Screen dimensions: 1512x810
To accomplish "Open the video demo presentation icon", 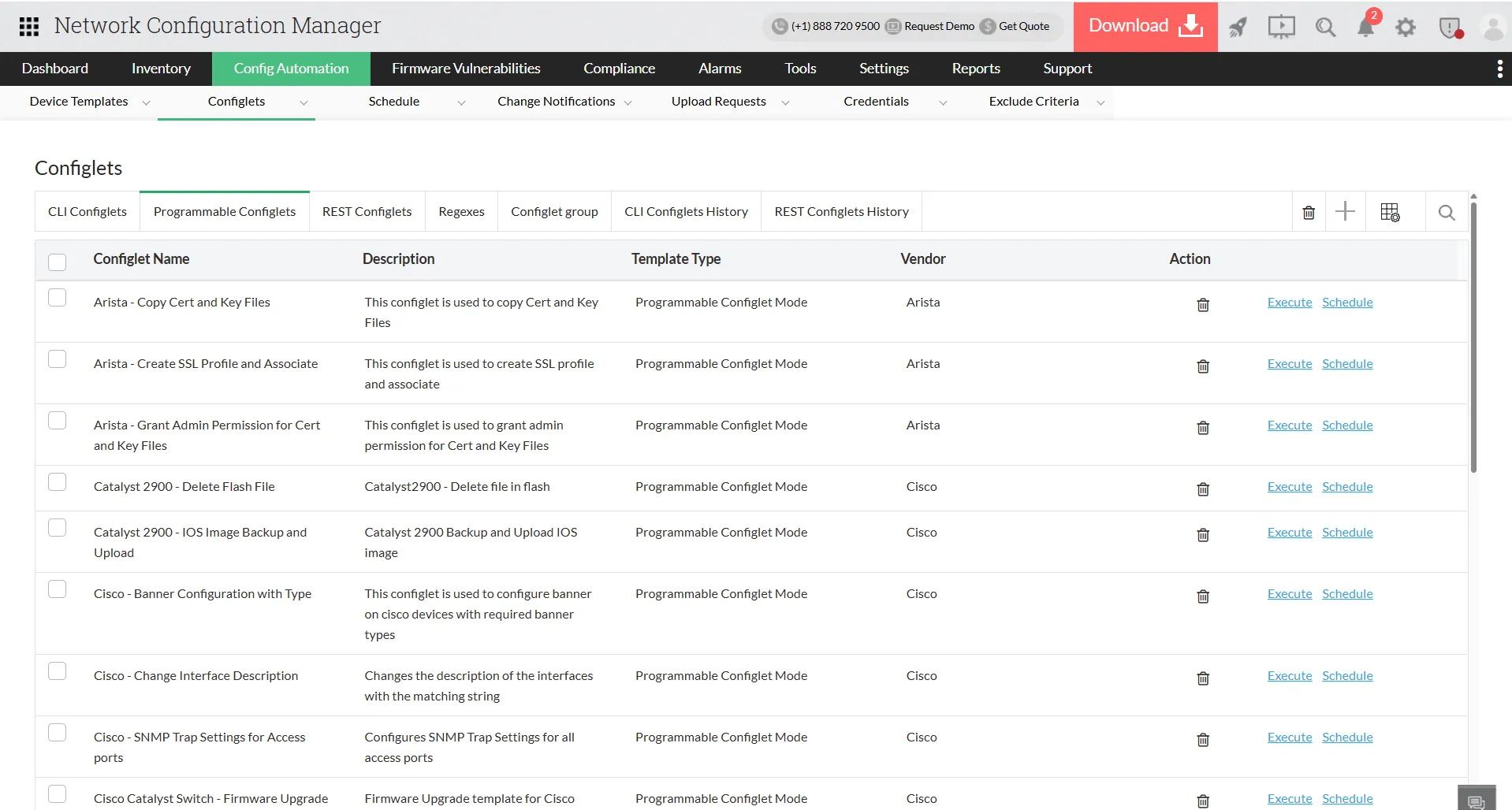I will click(1281, 27).
